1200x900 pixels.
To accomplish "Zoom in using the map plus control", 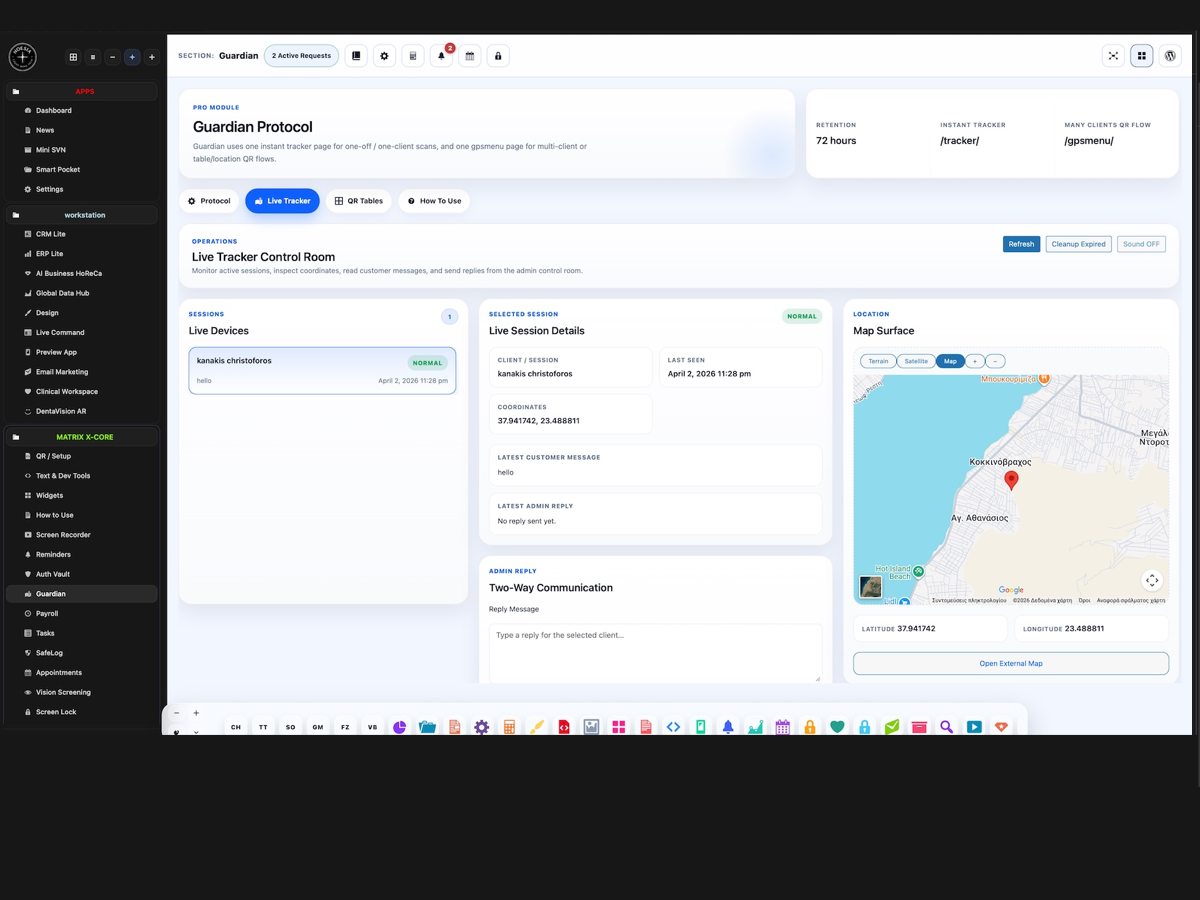I will click(974, 361).
